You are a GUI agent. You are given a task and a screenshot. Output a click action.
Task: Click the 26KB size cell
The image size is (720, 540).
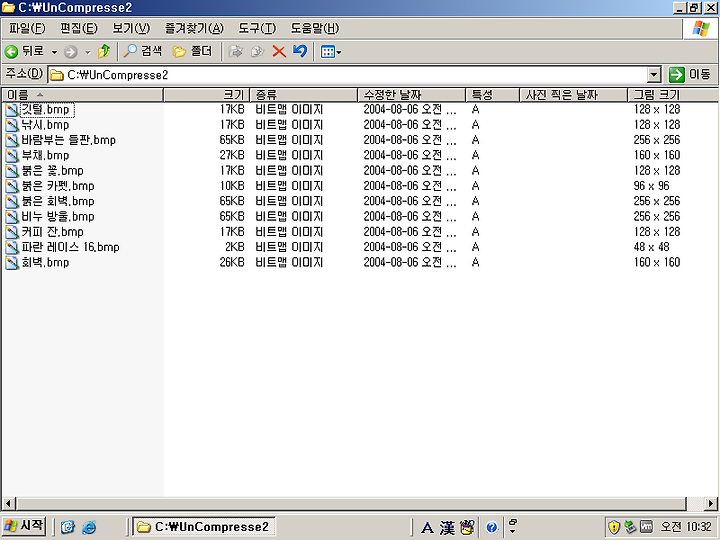[x=232, y=262]
